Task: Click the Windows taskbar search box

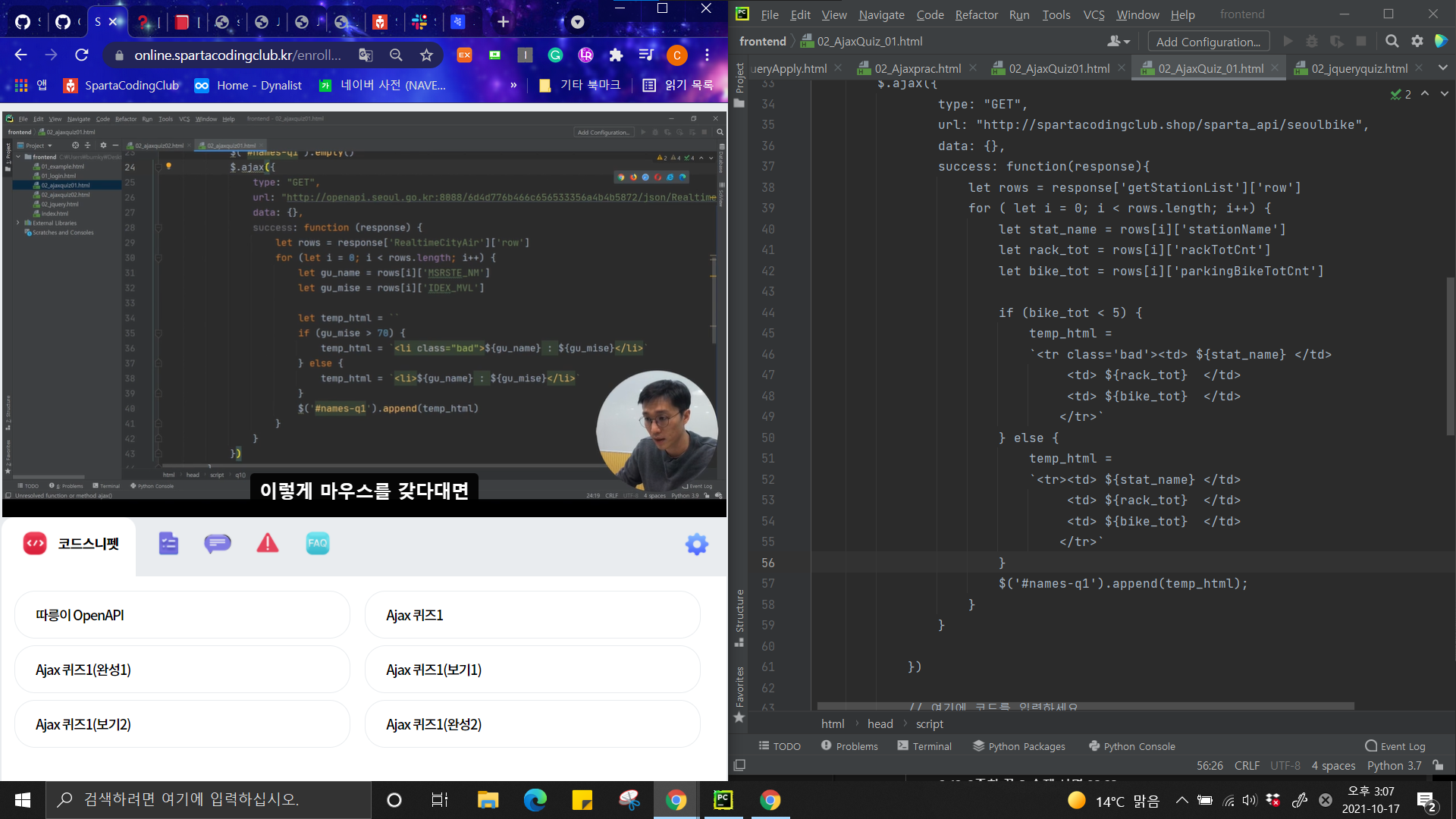Action: [x=209, y=799]
